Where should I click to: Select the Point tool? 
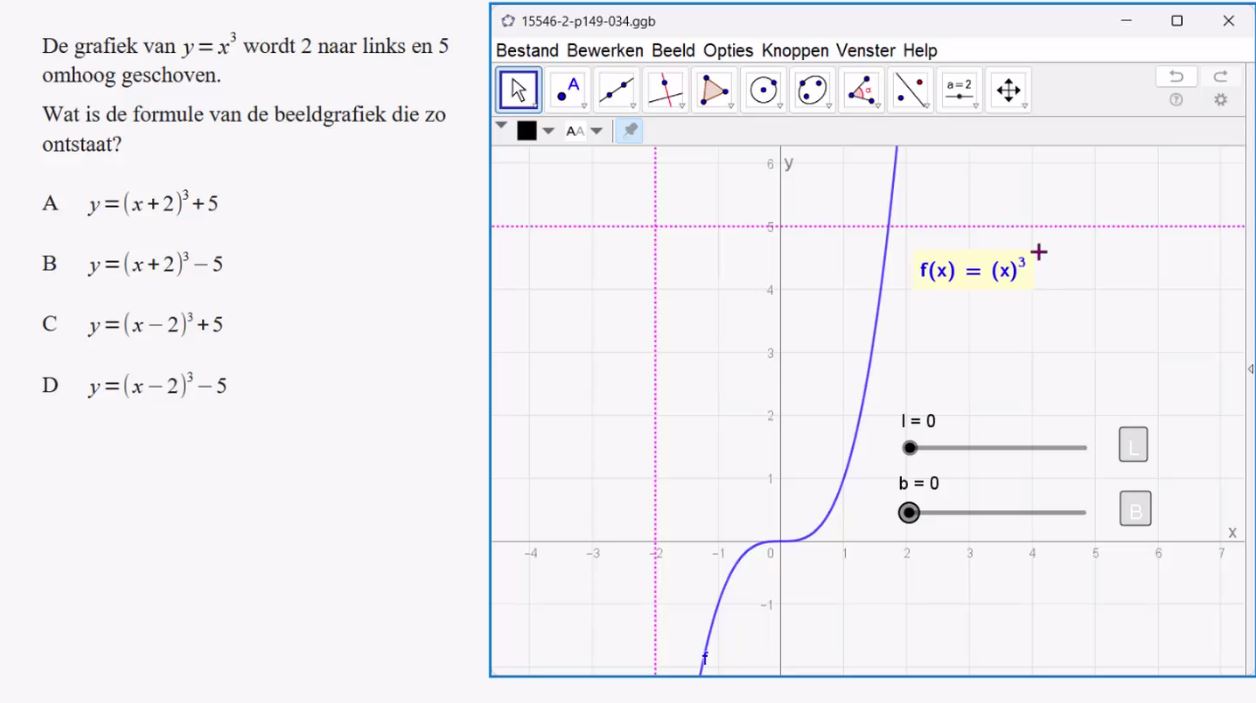568,91
